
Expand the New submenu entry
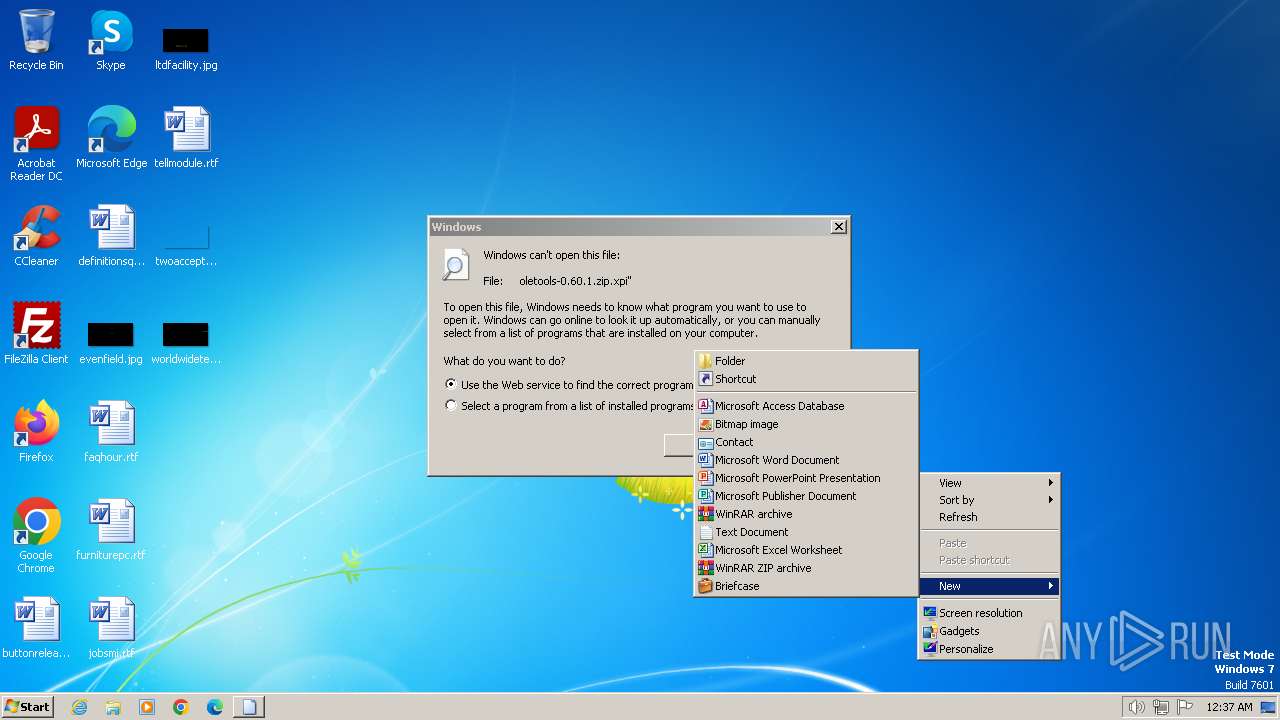(989, 586)
